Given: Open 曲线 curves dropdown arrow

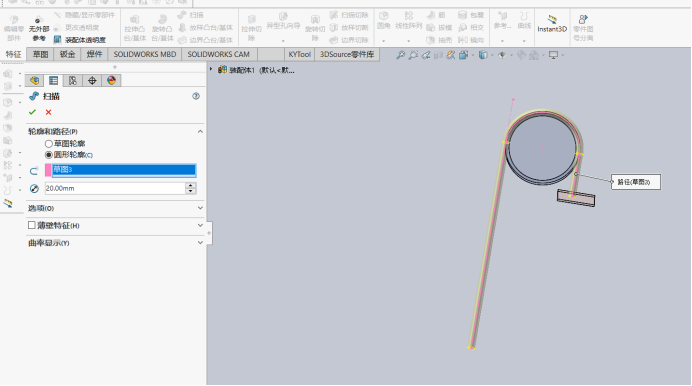Looking at the screenshot, I should click(x=524, y=41).
